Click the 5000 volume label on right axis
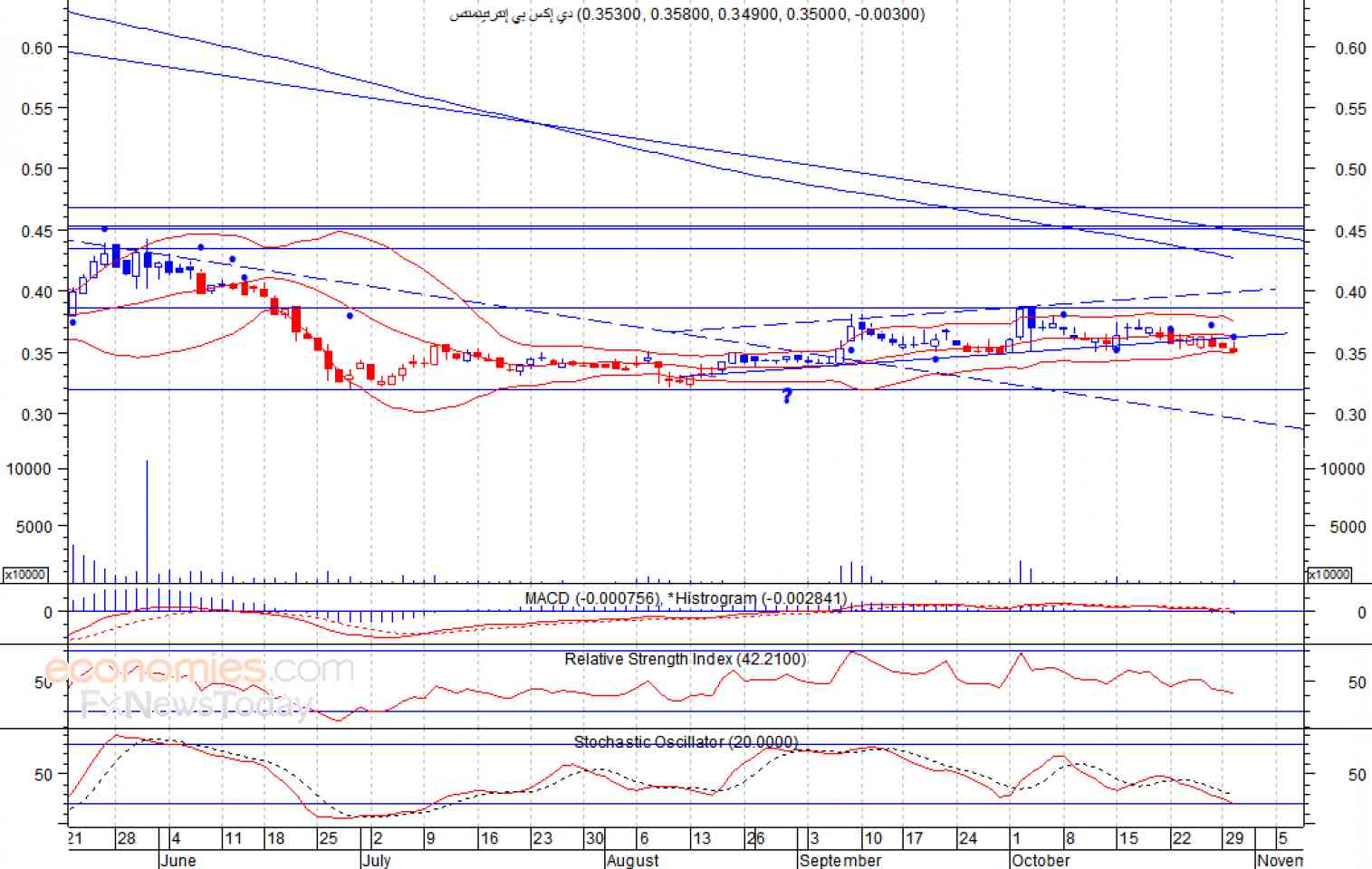1372x869 pixels. 1348,527
